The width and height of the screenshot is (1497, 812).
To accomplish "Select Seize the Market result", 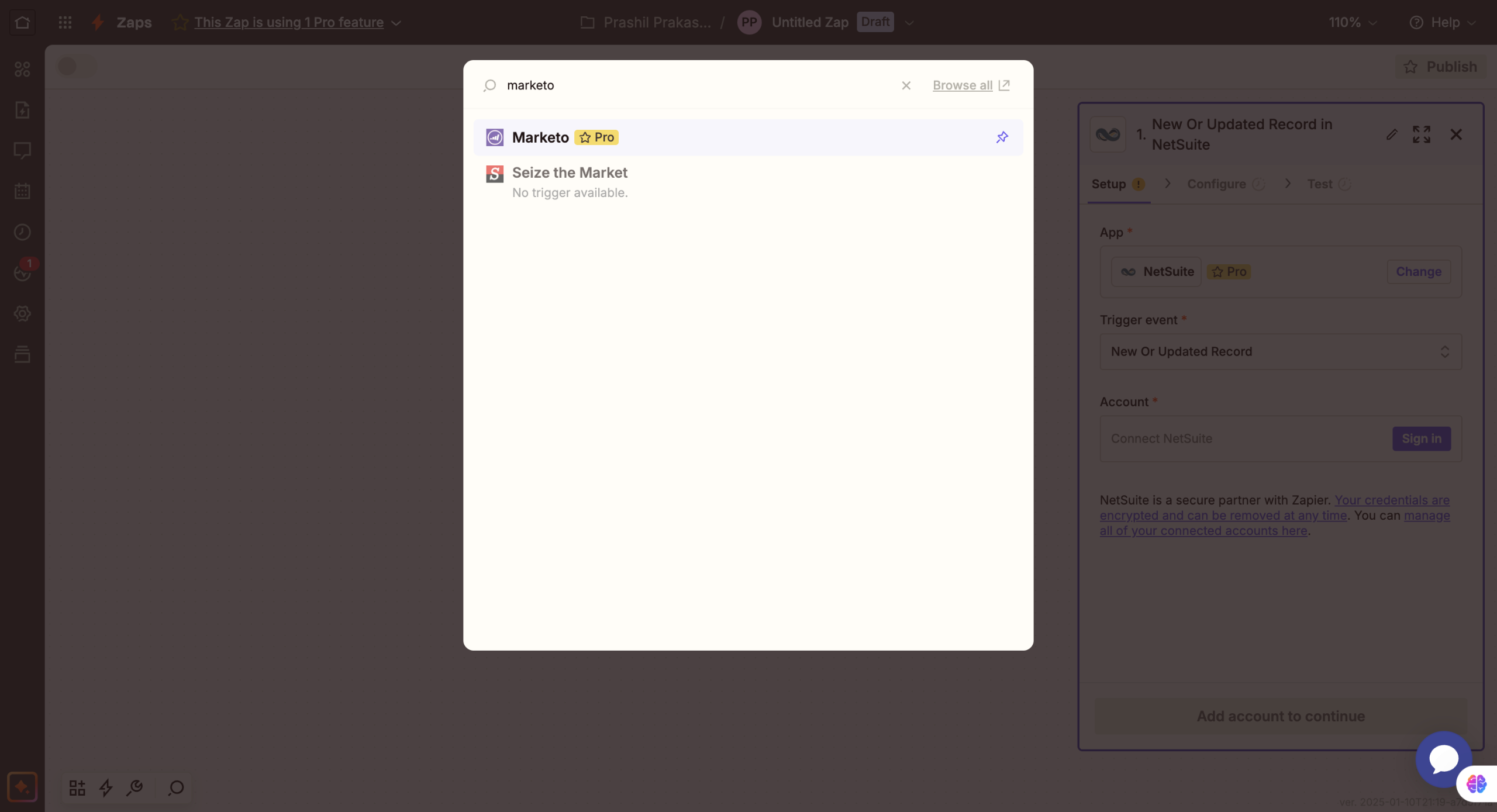I will [748, 181].
